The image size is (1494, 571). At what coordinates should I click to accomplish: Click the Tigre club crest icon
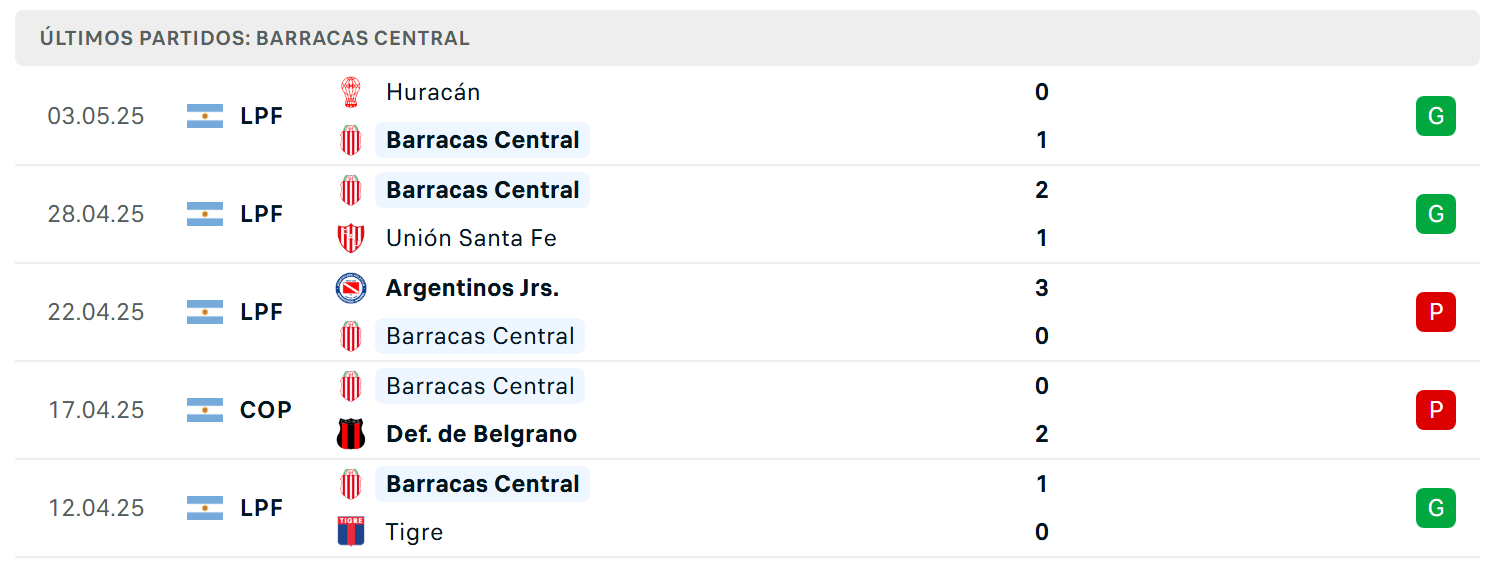pos(350,532)
